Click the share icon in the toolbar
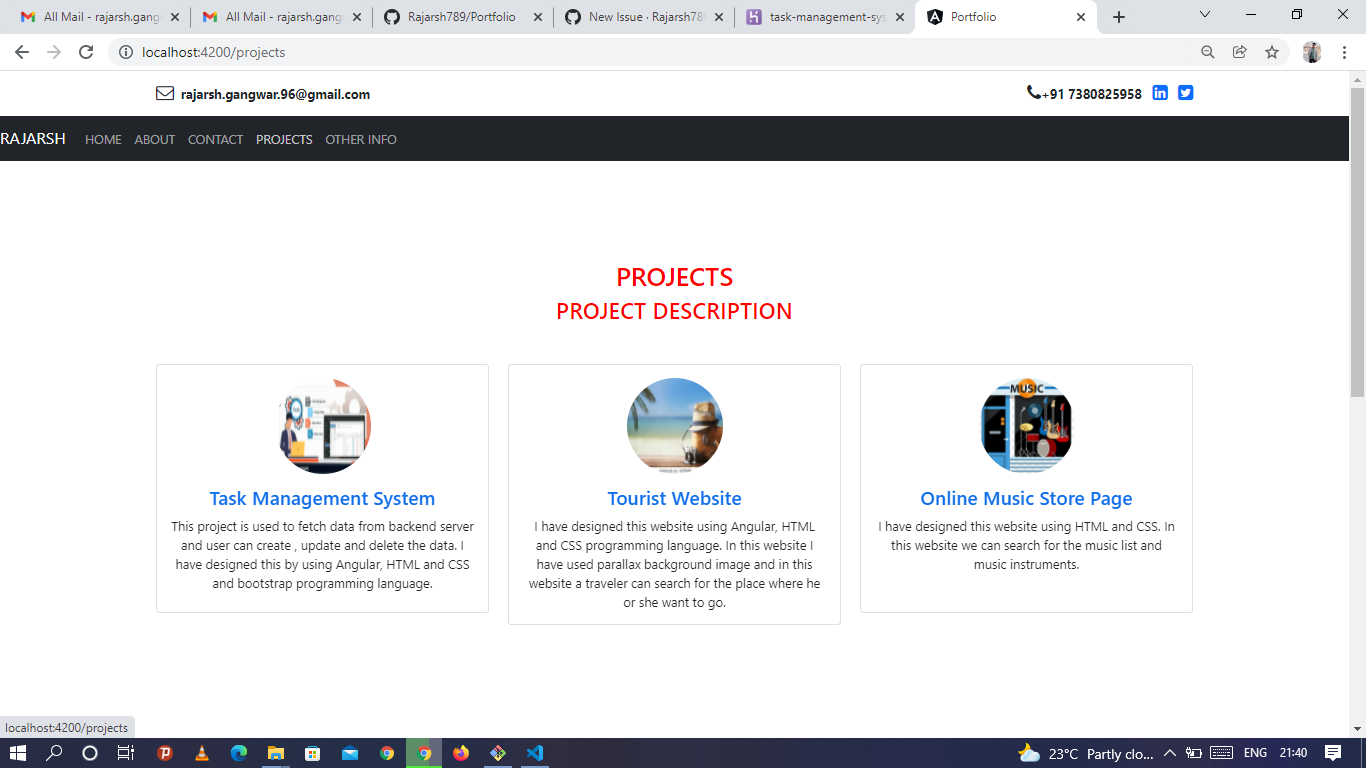1366x768 pixels. click(x=1239, y=52)
